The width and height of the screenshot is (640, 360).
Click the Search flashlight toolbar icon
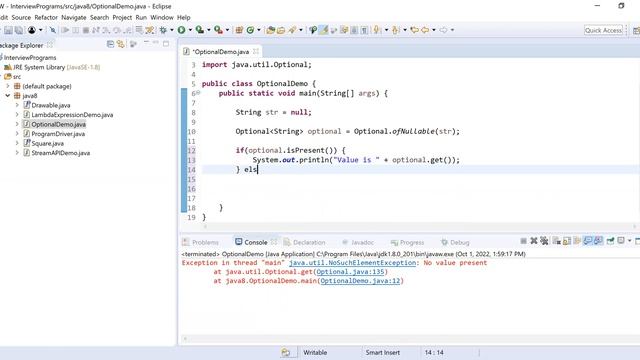292,30
